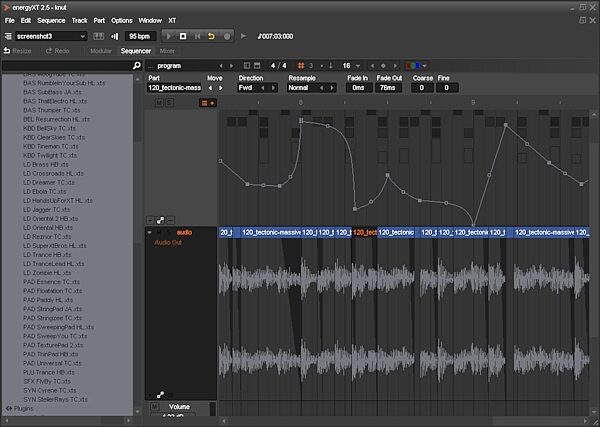Toggle curve automation icon in upper lane
Viewport: 600px width, 427px height.
(160, 220)
